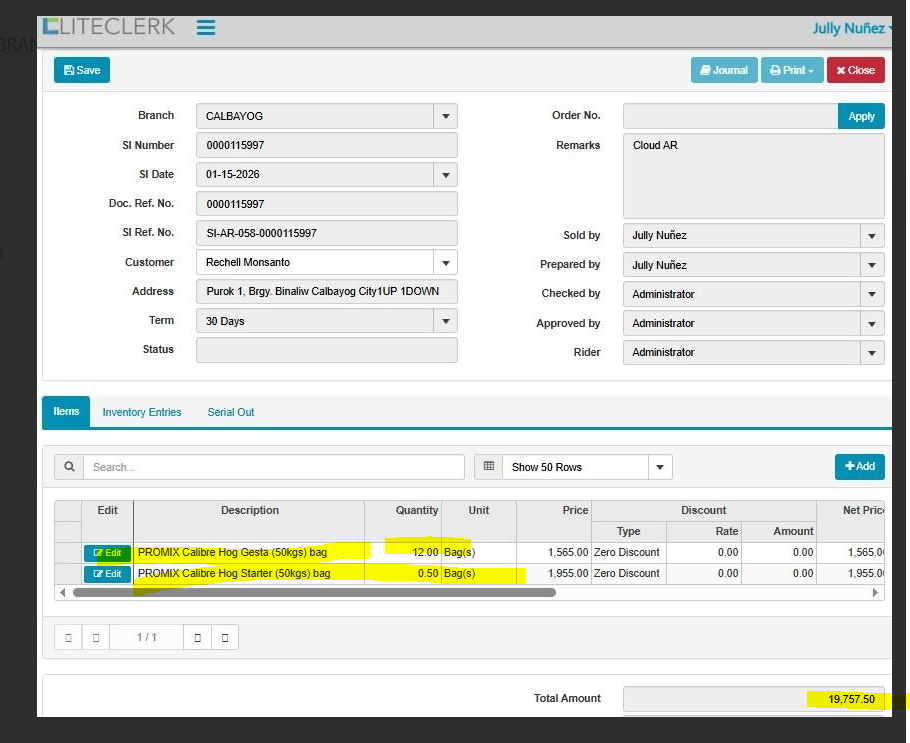Open the Term dropdown arrow

[x=445, y=321]
